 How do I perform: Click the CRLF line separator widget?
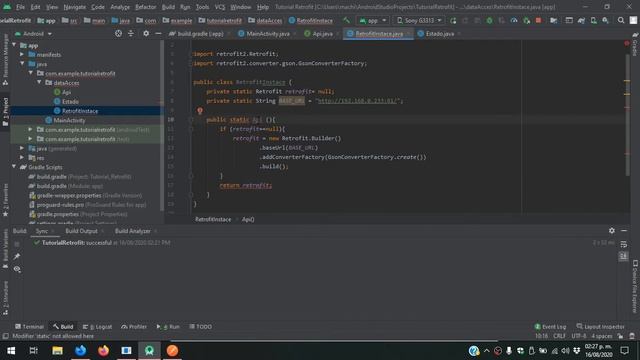(x=559, y=336)
